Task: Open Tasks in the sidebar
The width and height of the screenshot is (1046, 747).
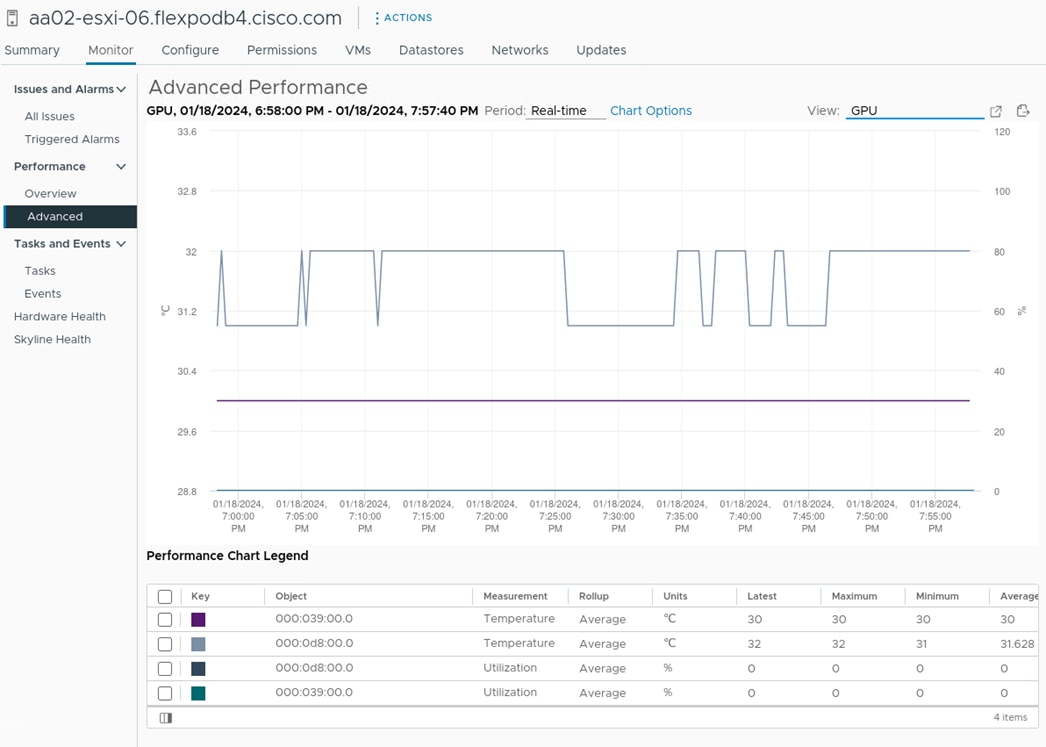Action: pyautogui.click(x=40, y=271)
